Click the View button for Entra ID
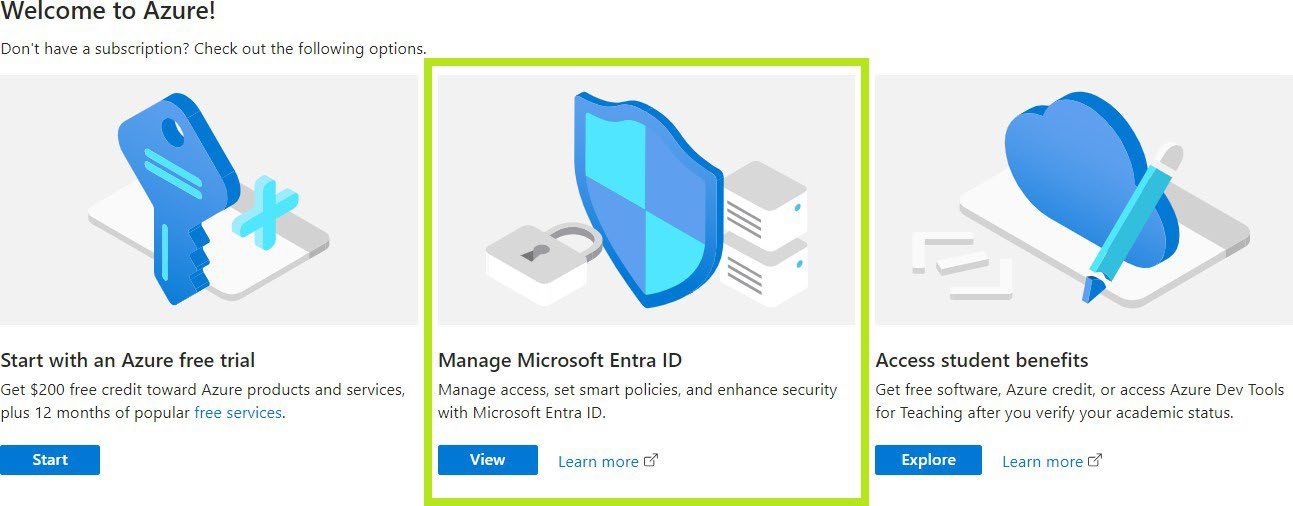 [x=488, y=460]
